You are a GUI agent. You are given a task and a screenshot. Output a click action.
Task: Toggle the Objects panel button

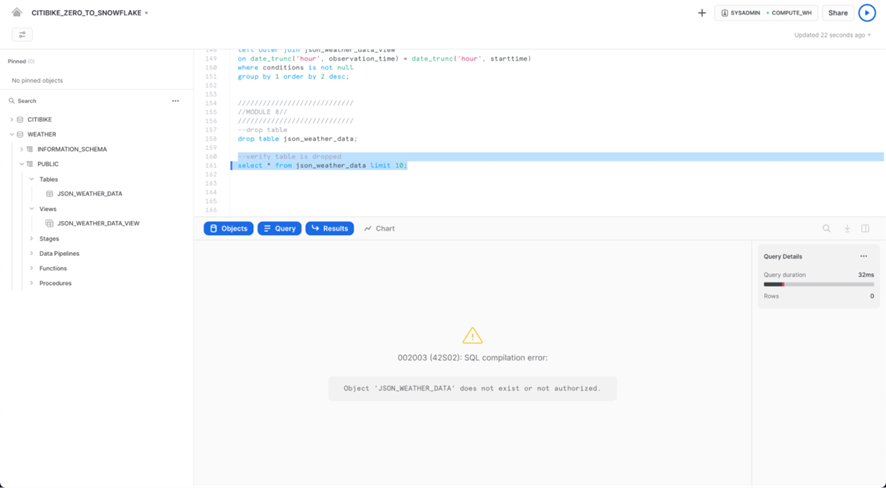click(x=228, y=229)
